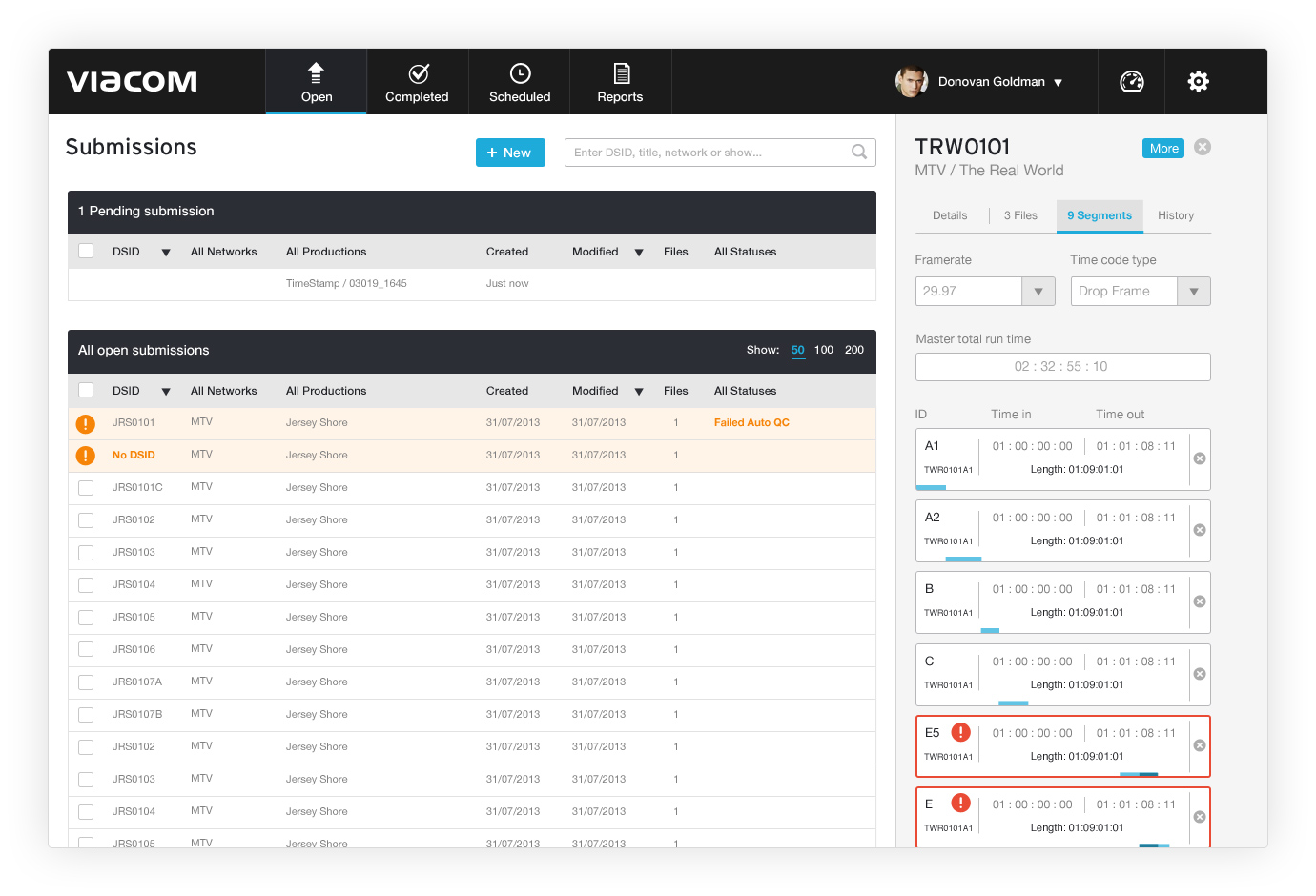
Task: Open the settings gear icon
Action: [x=1199, y=81]
